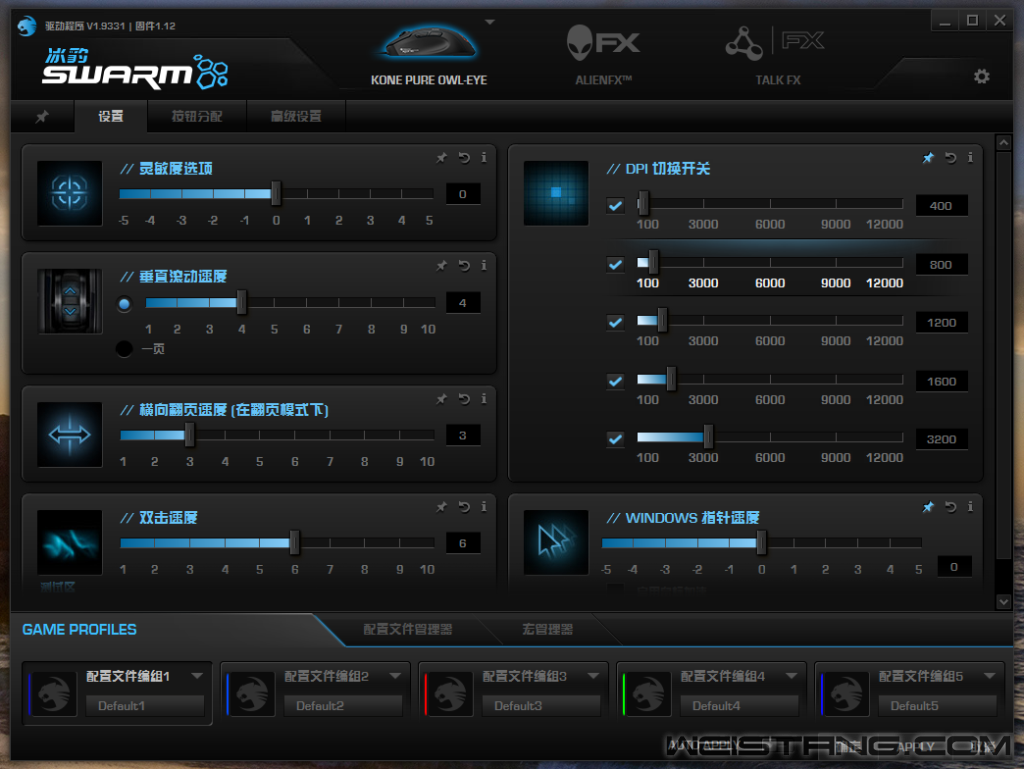Unpin the WINDOWS 指针速度 panel

click(928, 507)
